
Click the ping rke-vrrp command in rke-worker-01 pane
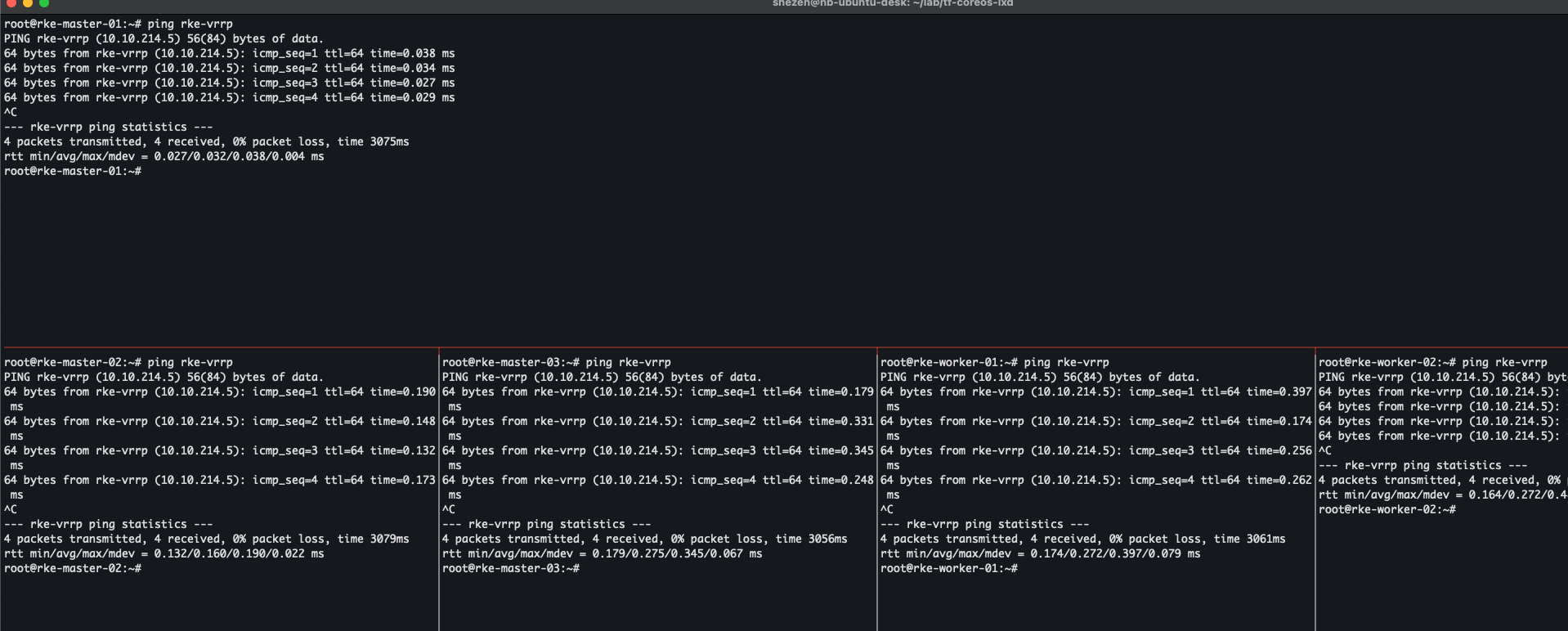(x=1066, y=363)
